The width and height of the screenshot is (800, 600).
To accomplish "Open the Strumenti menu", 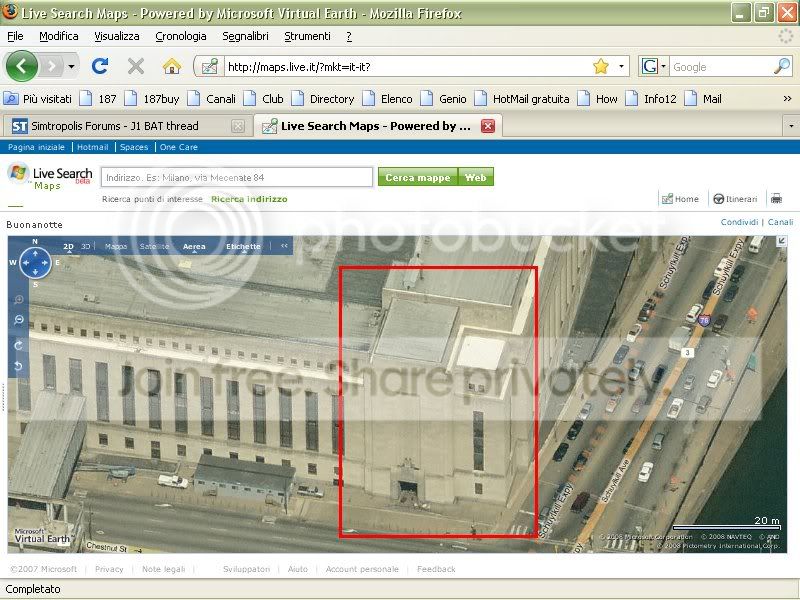I will tap(307, 36).
